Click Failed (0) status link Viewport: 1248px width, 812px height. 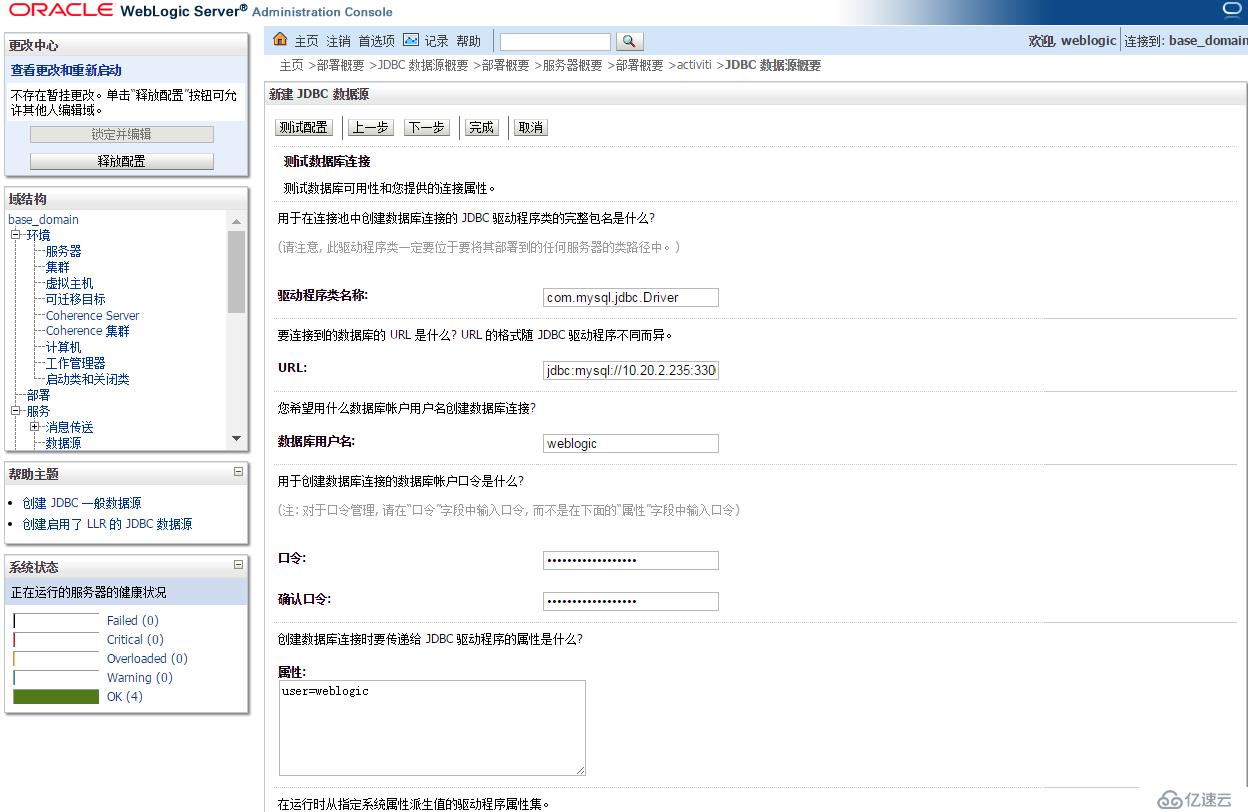133,620
